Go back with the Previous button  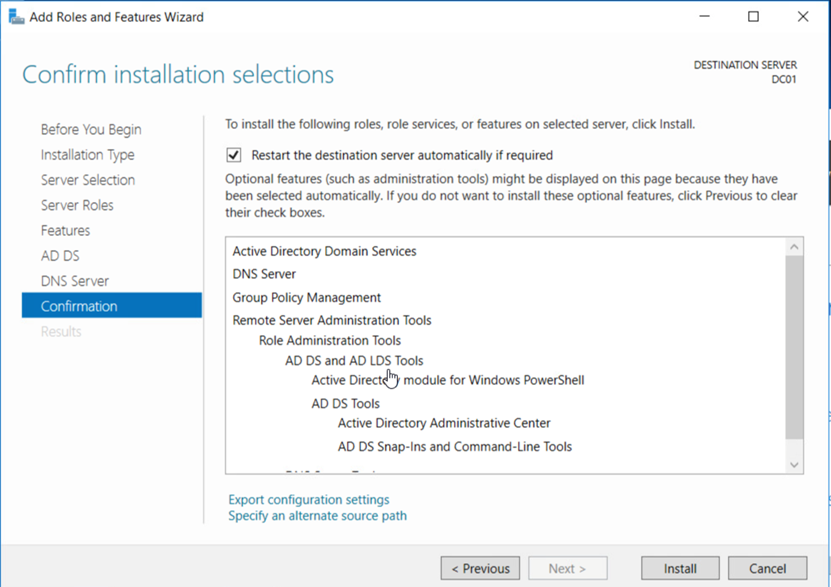[x=480, y=568]
